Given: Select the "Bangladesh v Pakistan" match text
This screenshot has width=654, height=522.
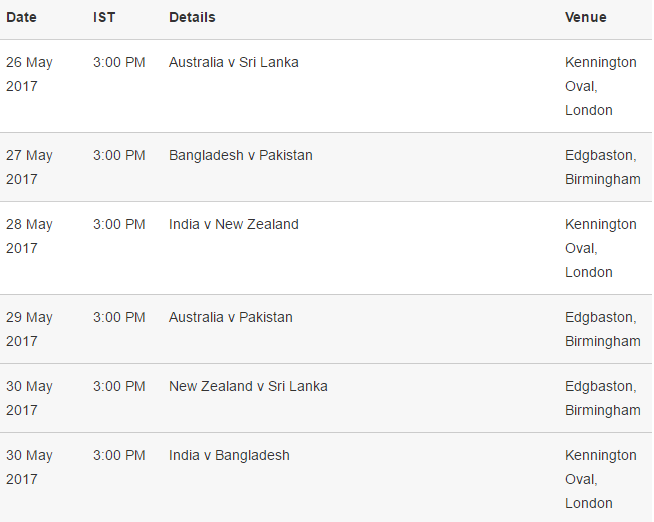Looking at the screenshot, I should pos(240,155).
